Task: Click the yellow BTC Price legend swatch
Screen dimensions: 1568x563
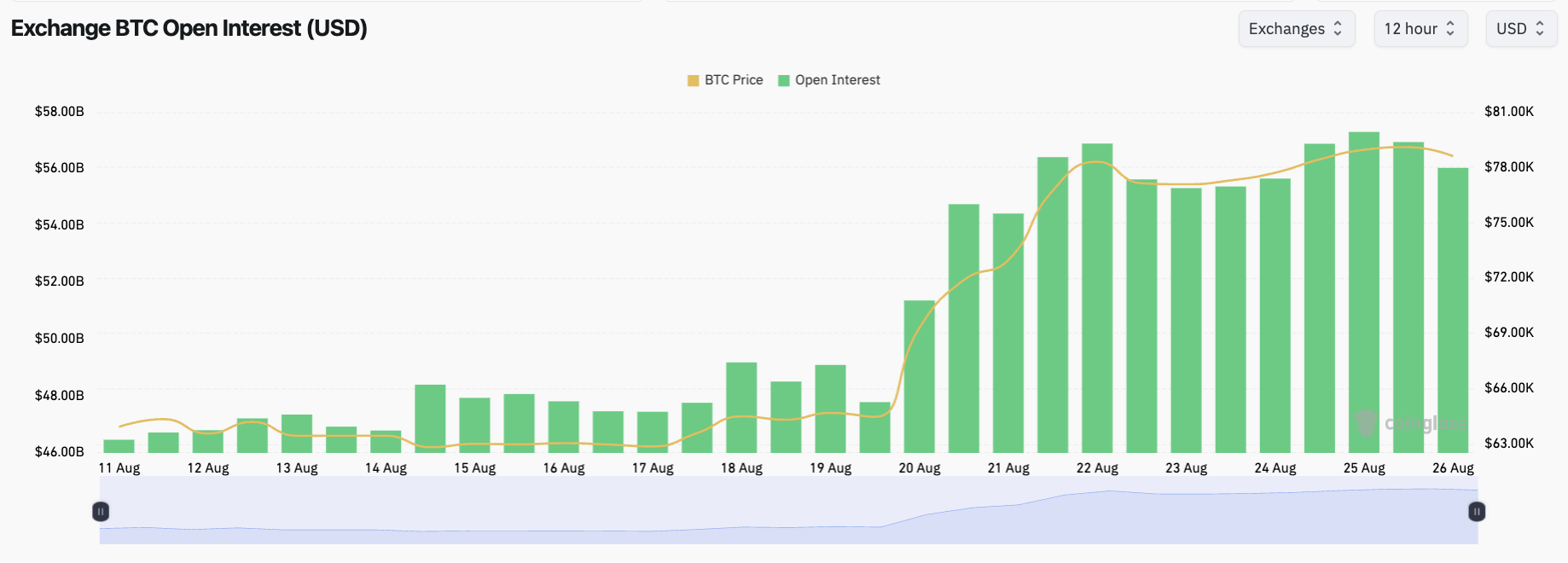Action: [x=694, y=80]
